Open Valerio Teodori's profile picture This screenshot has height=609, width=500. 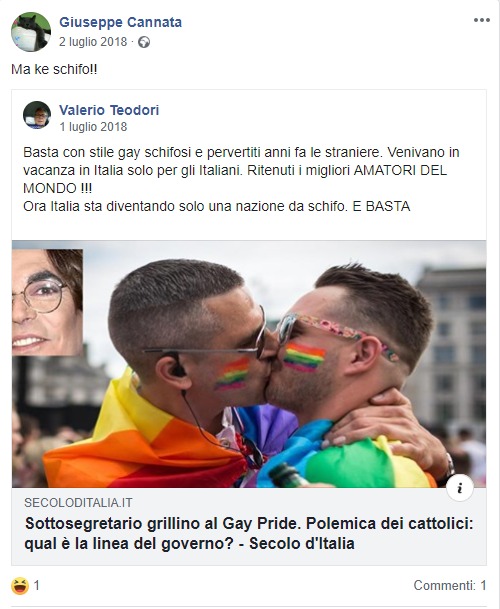click(x=37, y=115)
